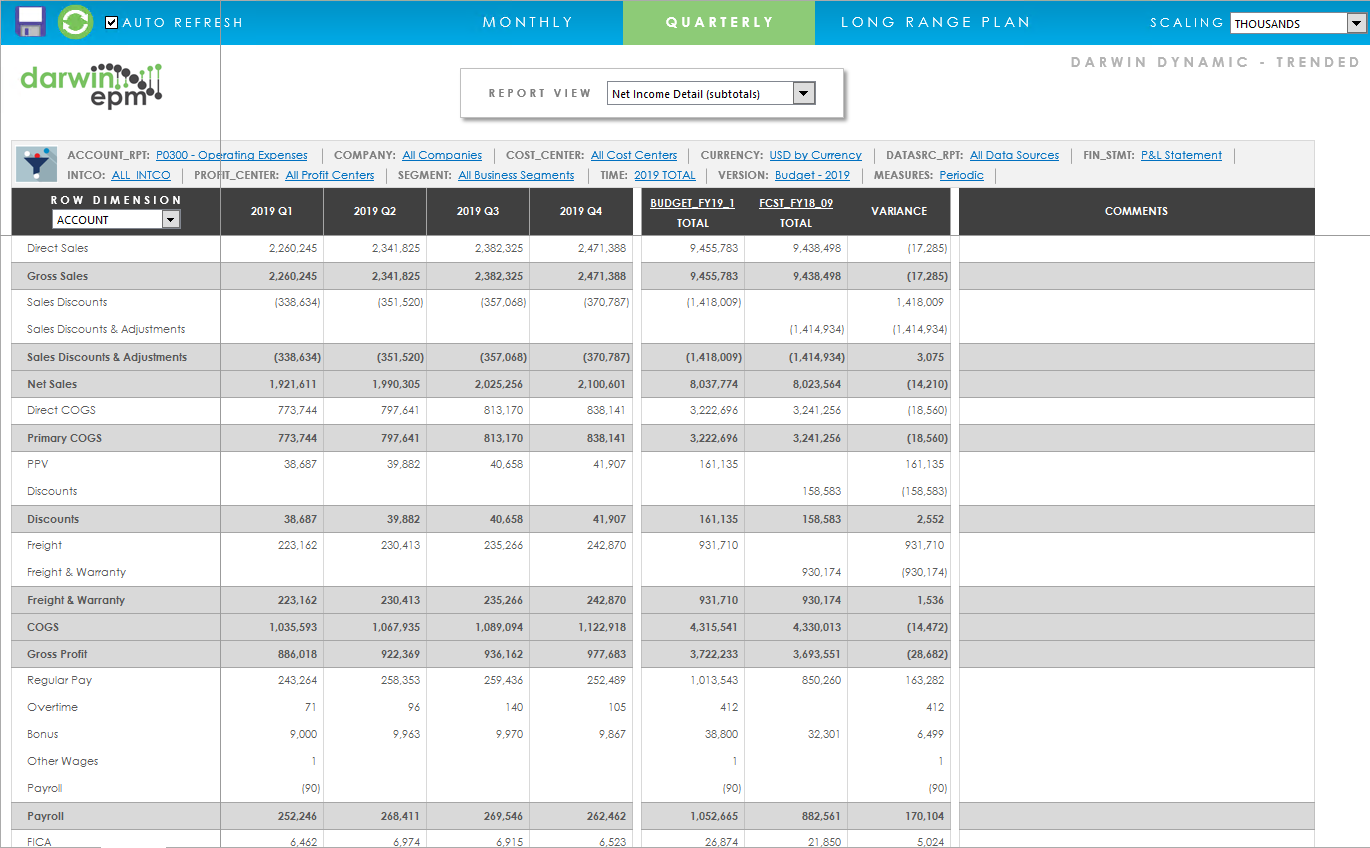Toggle the Auto Refresh checkbox
The width and height of the screenshot is (1370, 848).
tap(111, 22)
